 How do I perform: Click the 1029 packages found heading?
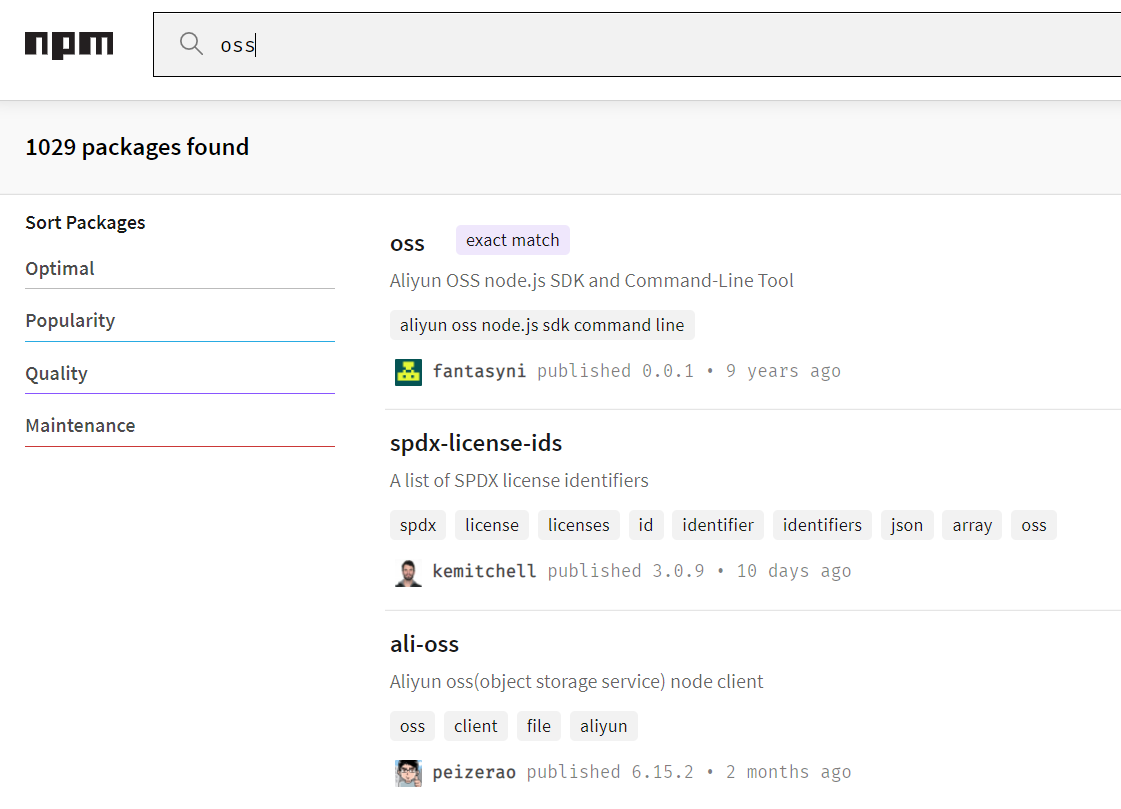(x=137, y=147)
